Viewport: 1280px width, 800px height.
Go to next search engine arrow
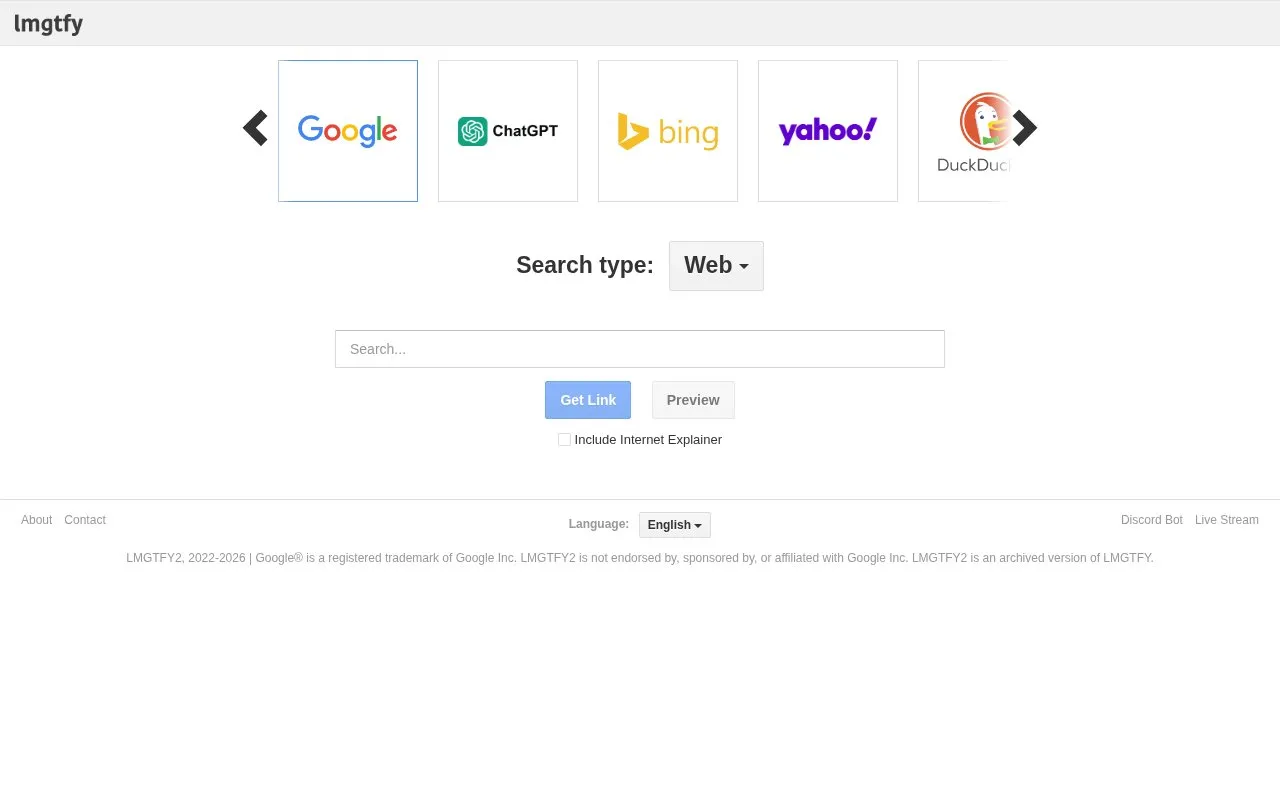[1024, 128]
